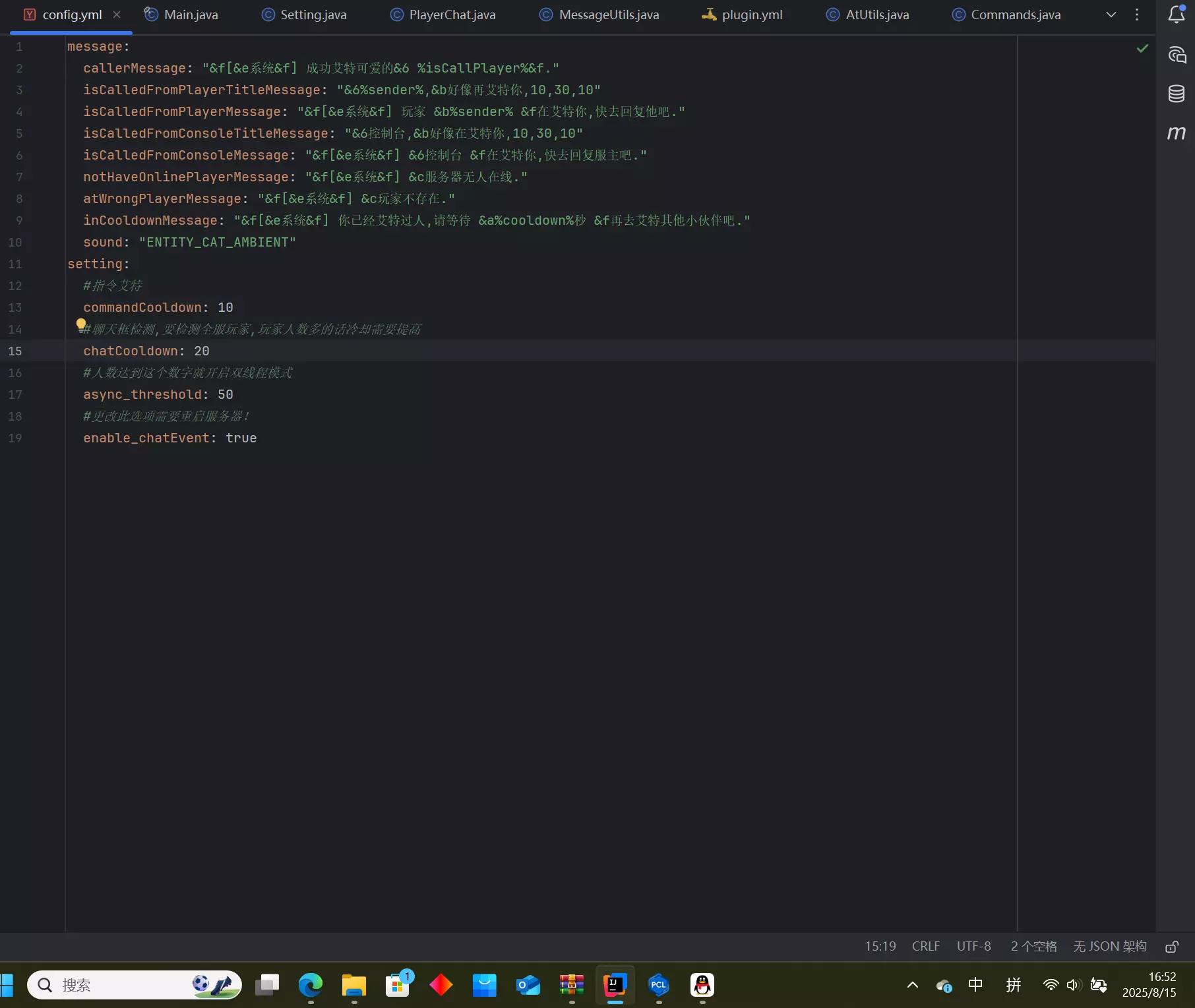The height and width of the screenshot is (1008, 1195).
Task: Select the plugin.yml tab
Action: (742, 15)
